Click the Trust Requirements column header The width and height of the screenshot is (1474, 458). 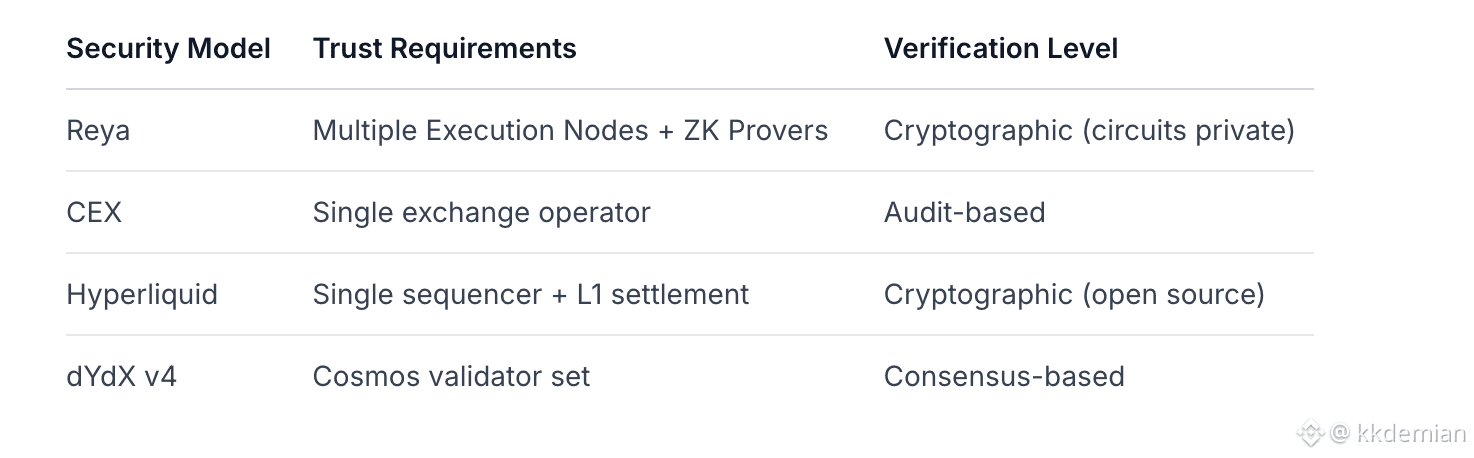point(444,48)
